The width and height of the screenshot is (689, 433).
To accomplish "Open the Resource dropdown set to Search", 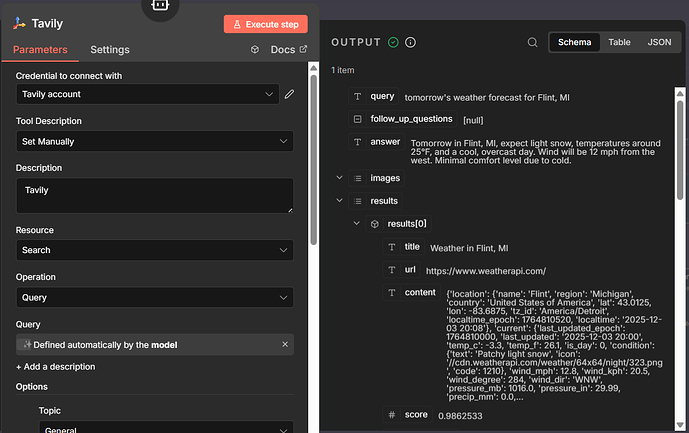I will [154, 250].
